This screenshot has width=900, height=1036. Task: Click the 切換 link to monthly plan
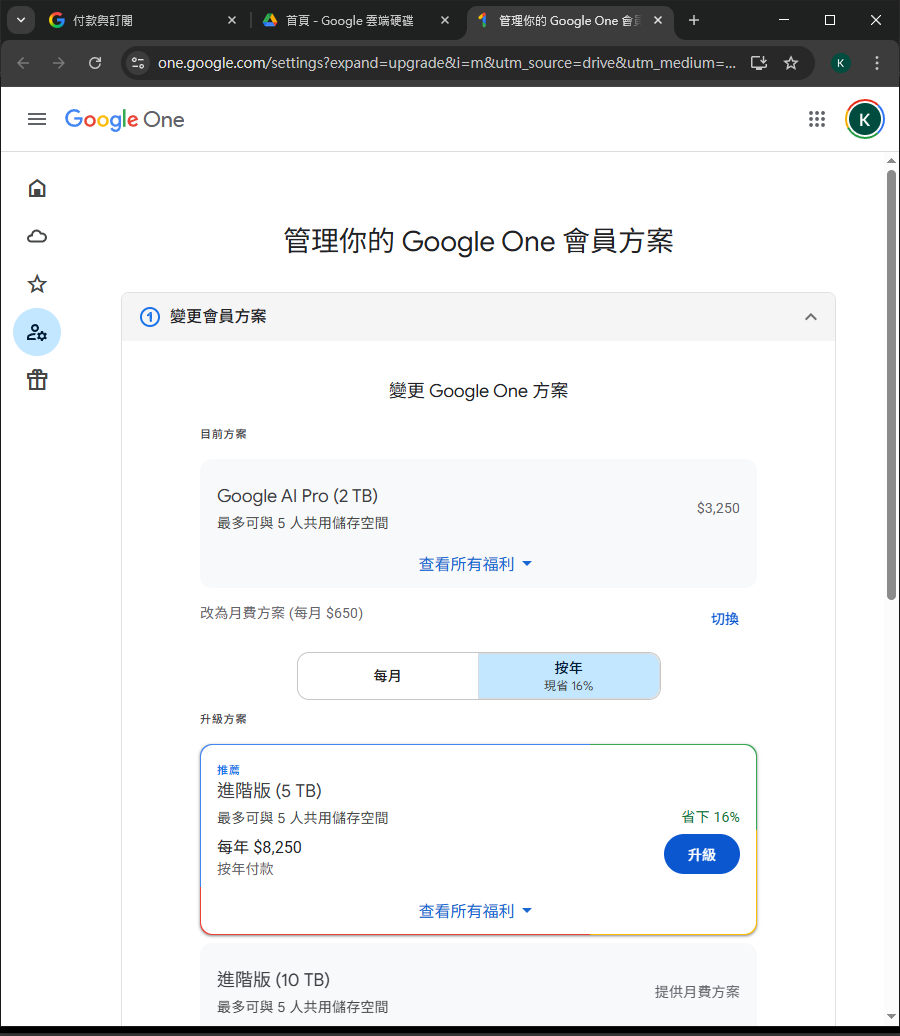point(724,619)
